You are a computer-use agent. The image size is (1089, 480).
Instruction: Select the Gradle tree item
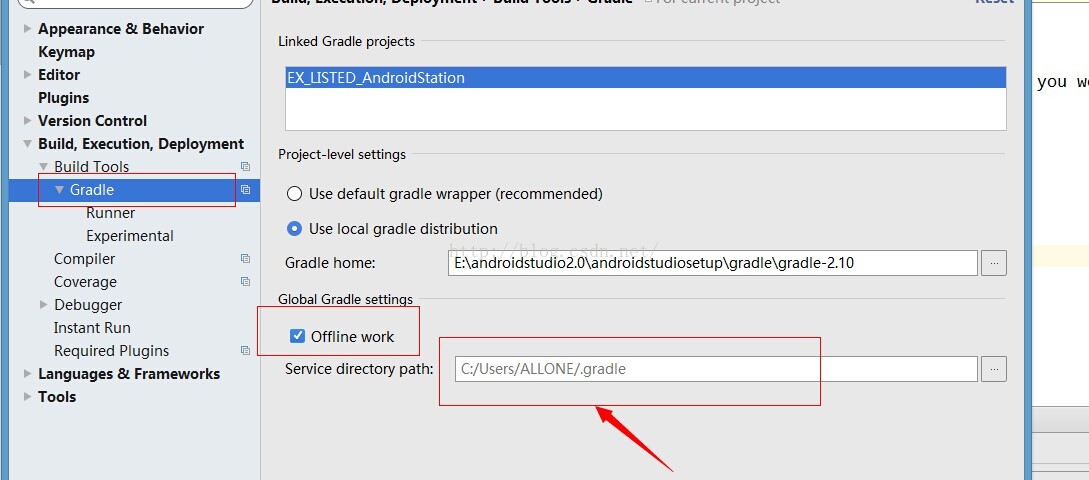click(x=135, y=190)
